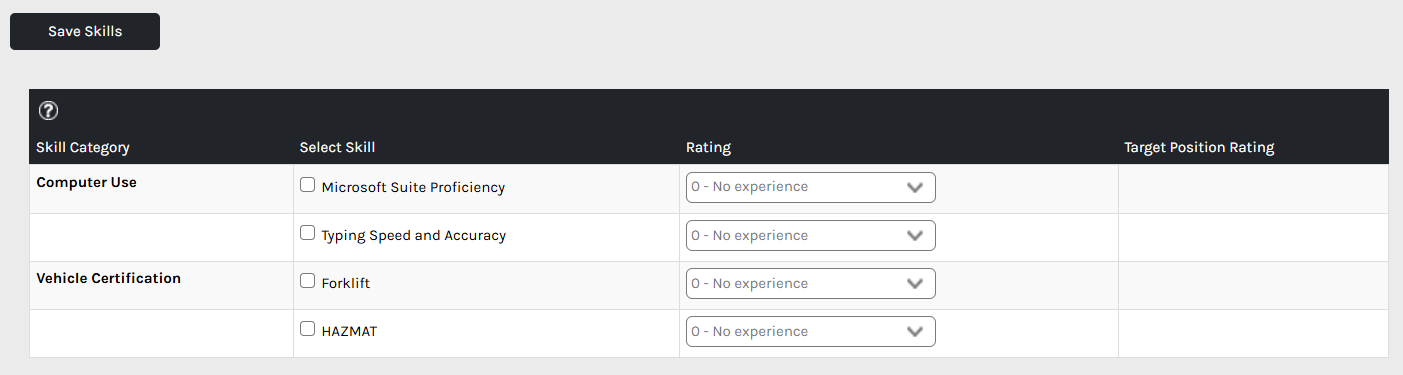Enable the Typing Speed and Accuracy checkbox

pyautogui.click(x=308, y=233)
